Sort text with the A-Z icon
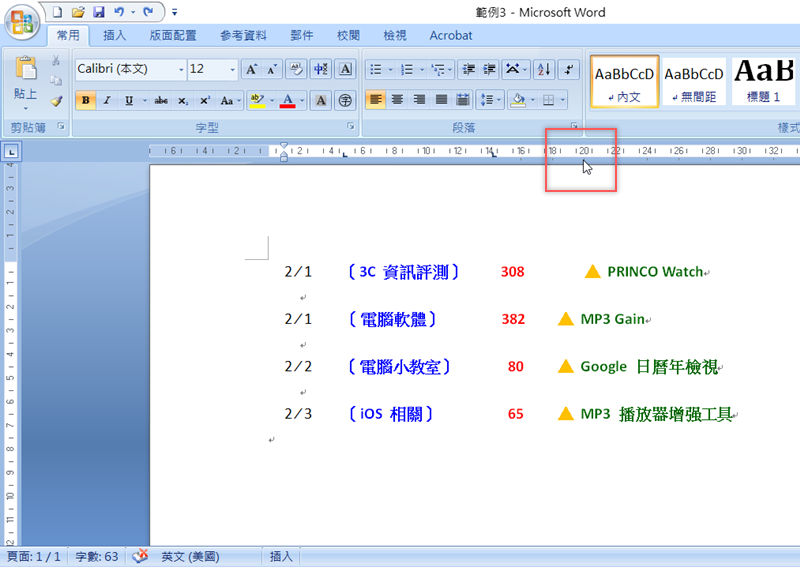The image size is (800, 567). [544, 69]
